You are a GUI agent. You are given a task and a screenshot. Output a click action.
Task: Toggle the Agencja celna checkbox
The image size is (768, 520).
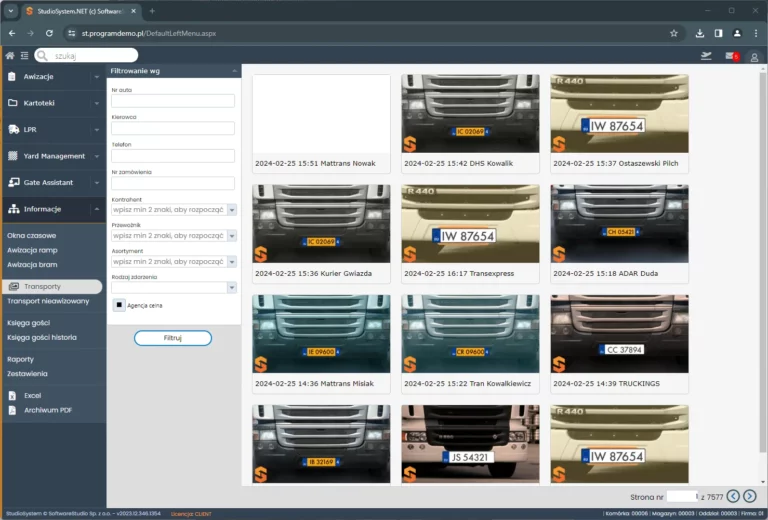tap(118, 305)
